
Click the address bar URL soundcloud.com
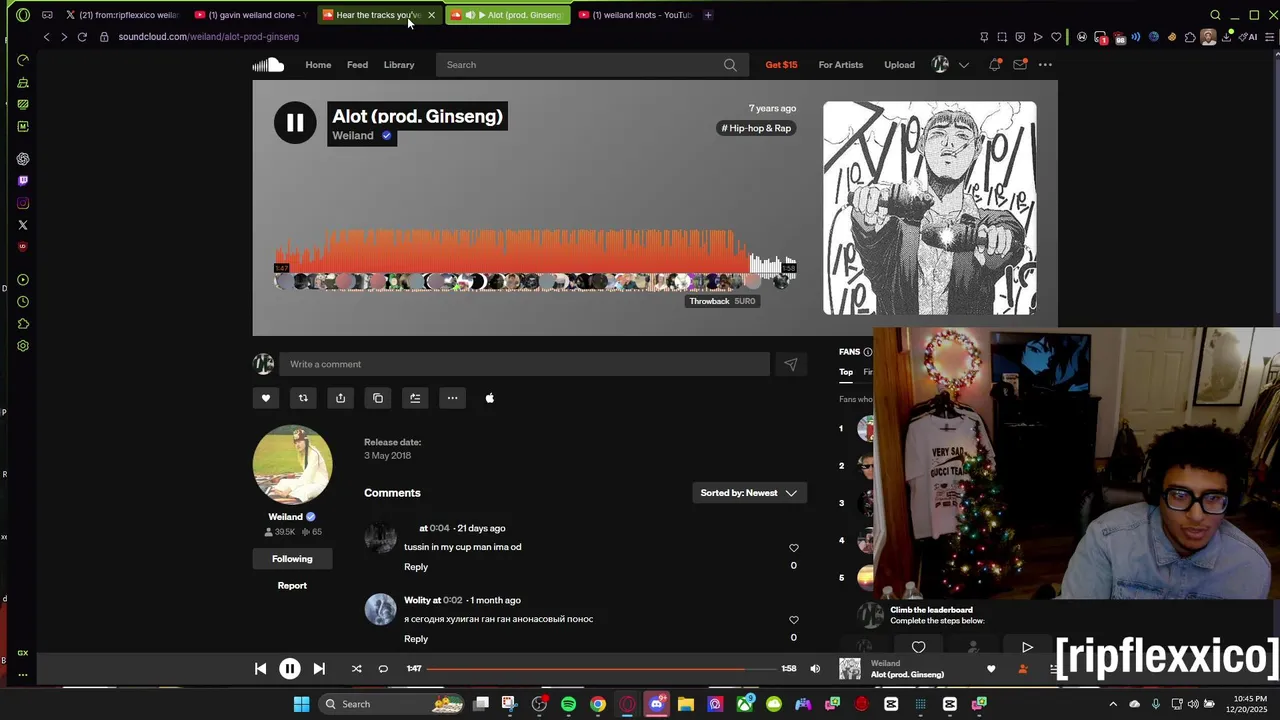point(208,37)
